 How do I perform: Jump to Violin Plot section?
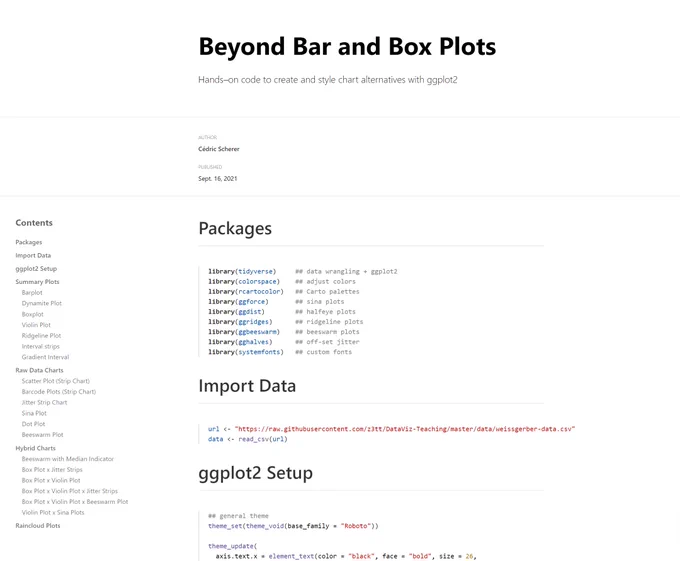36,325
